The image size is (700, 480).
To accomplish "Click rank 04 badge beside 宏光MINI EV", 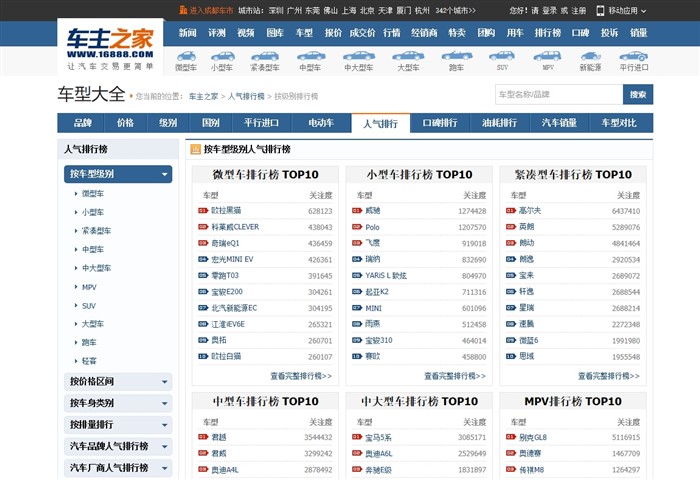I will 203,259.
